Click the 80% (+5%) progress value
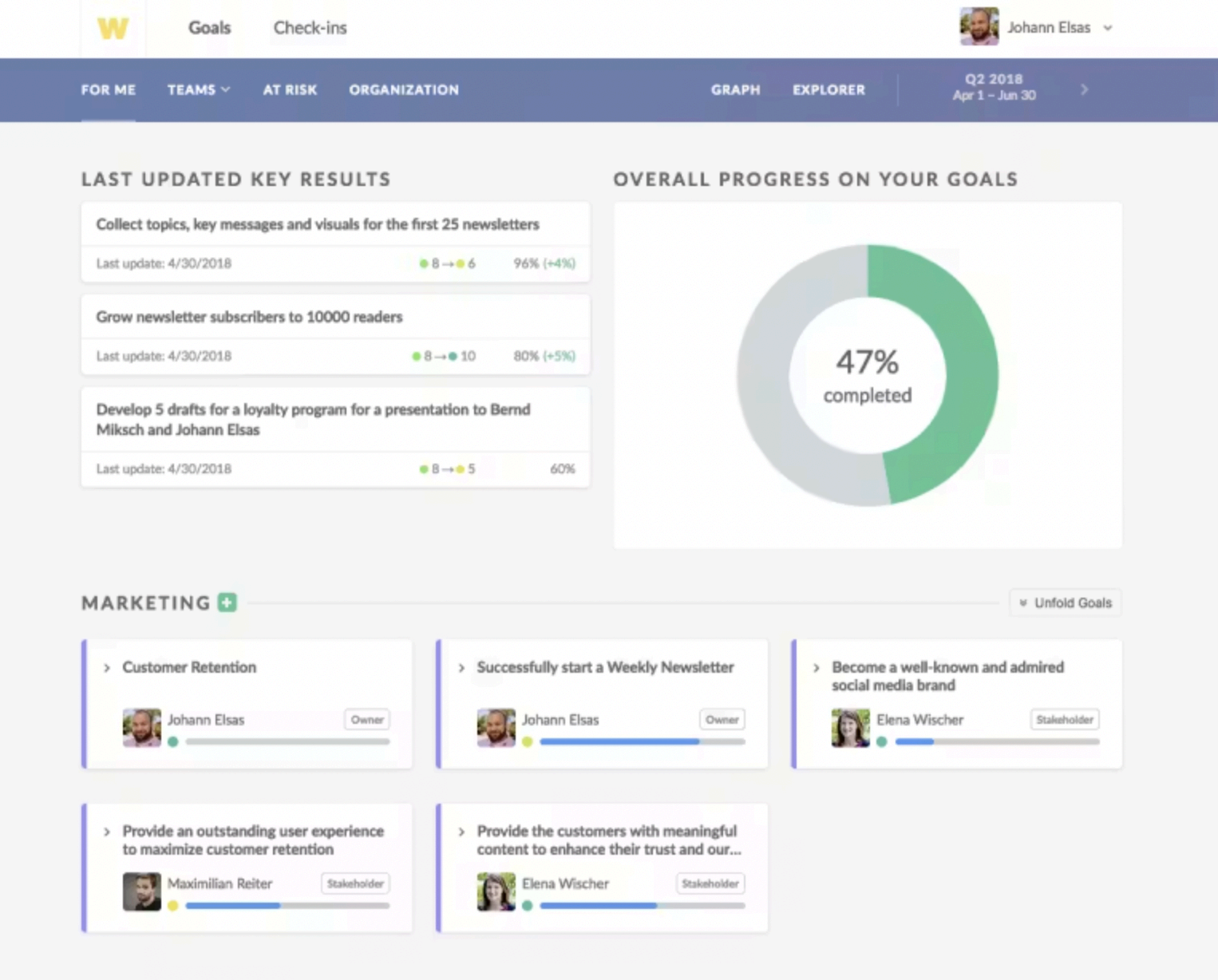Screen dimensions: 1218x980 (544, 356)
